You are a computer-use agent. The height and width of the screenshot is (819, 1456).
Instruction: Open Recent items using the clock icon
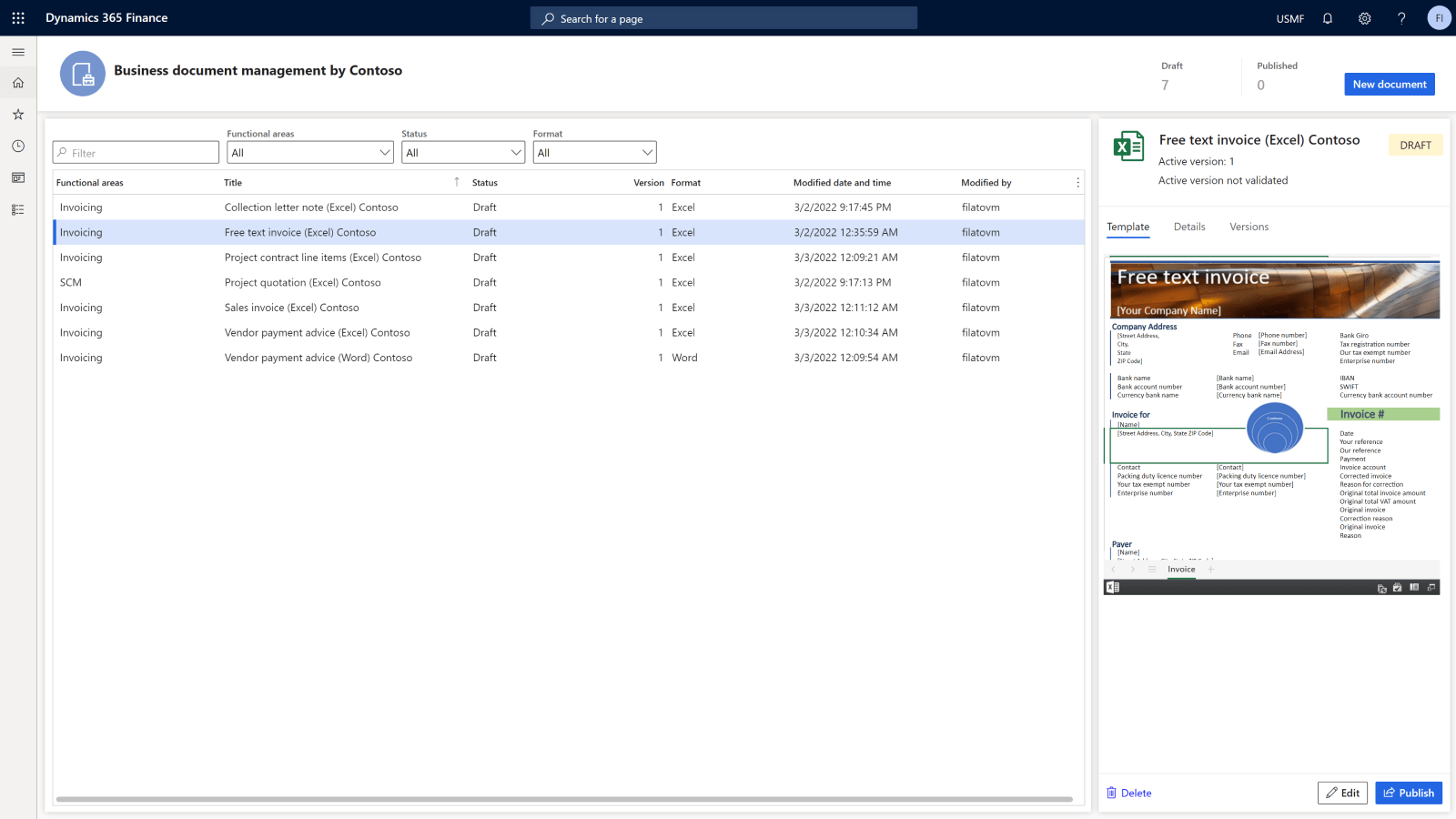17,146
